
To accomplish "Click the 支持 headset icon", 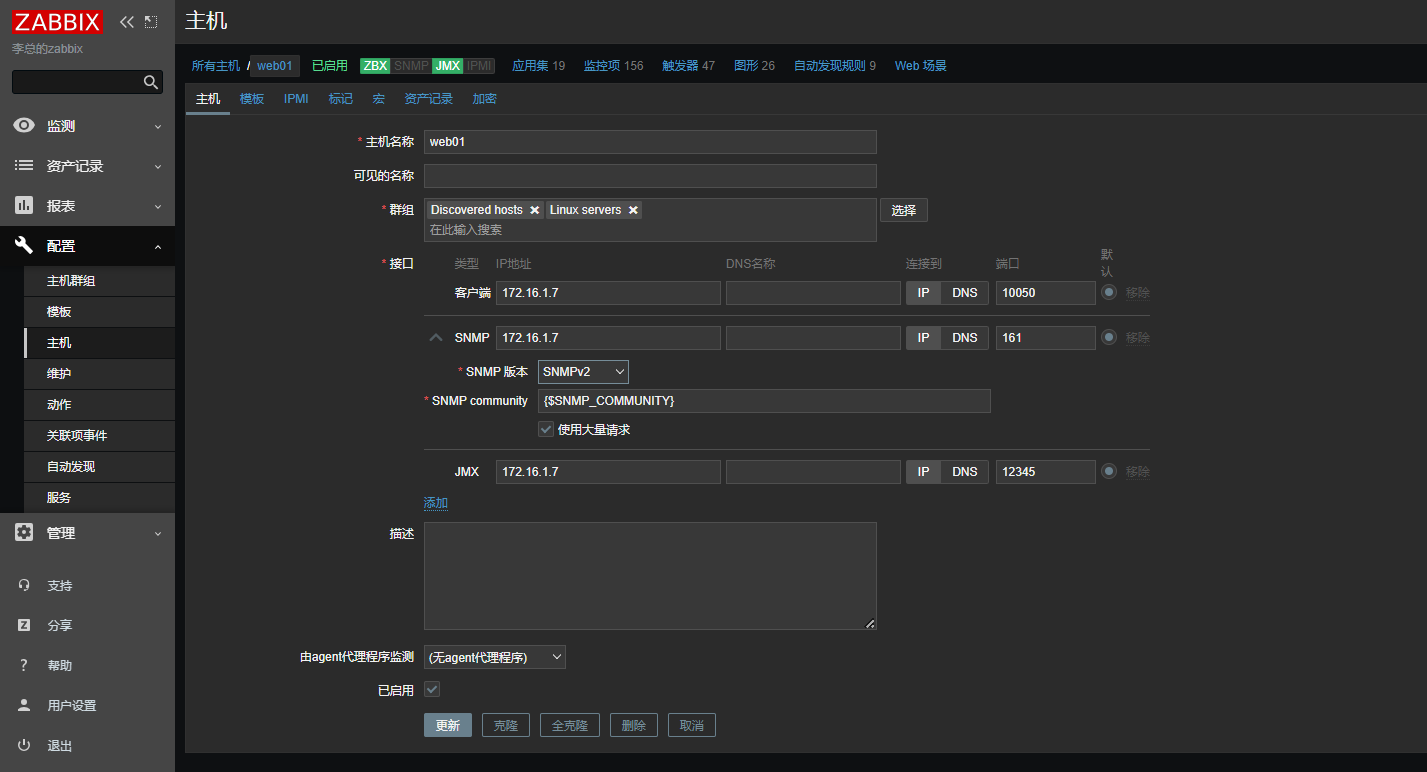I will click(24, 586).
